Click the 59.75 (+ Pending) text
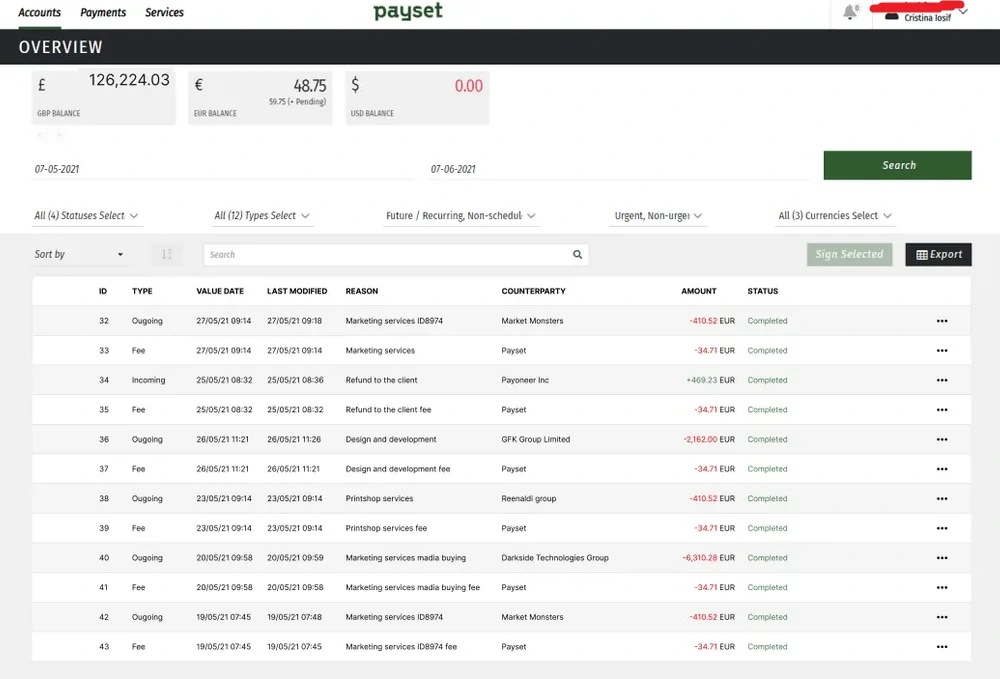The width and height of the screenshot is (1000, 679). 297,101
